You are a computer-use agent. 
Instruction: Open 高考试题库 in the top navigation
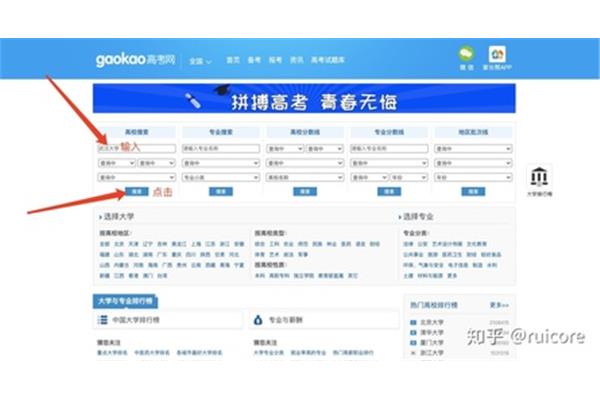pyautogui.click(x=328, y=60)
